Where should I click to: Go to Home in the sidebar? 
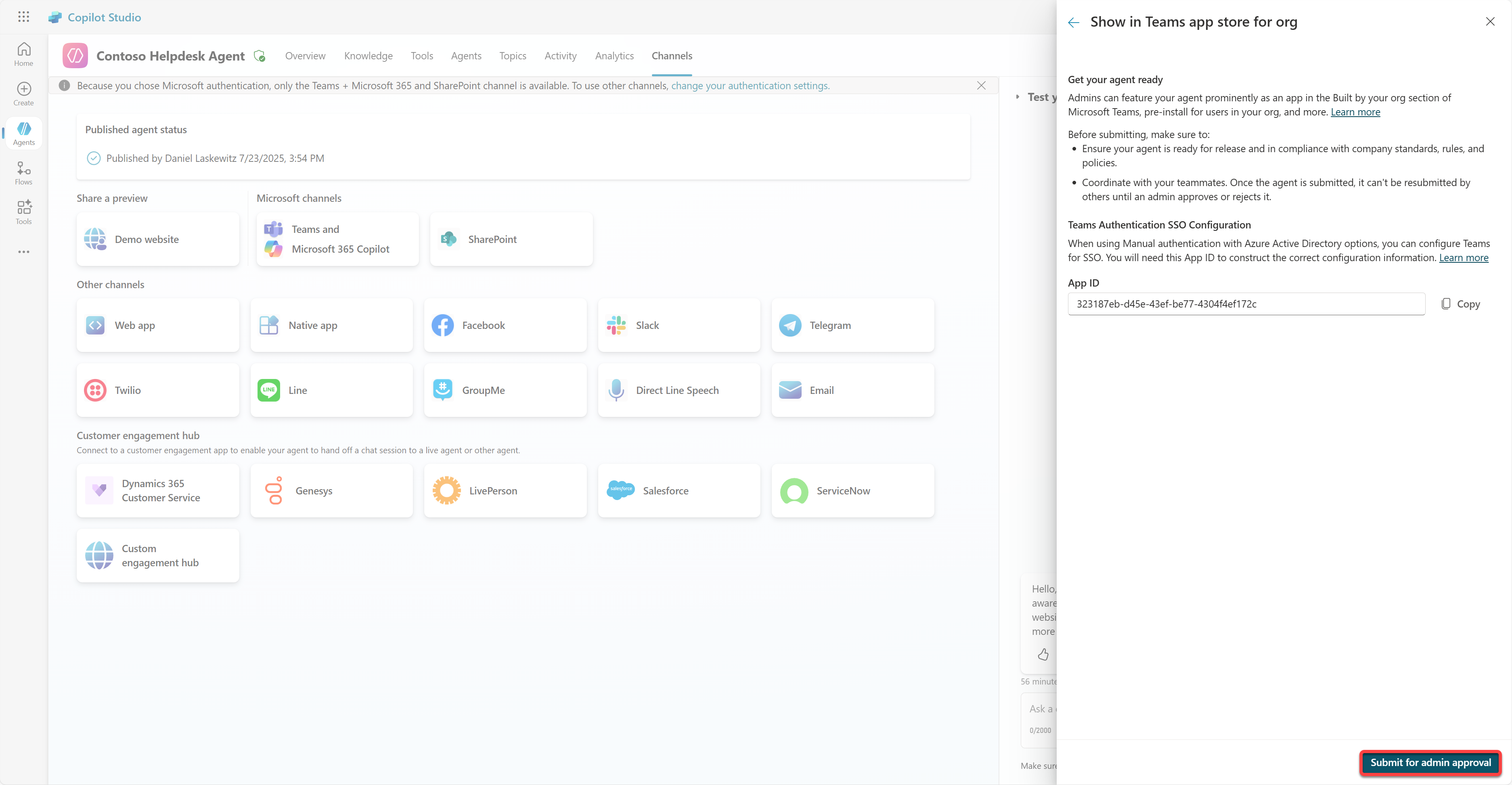[23, 54]
